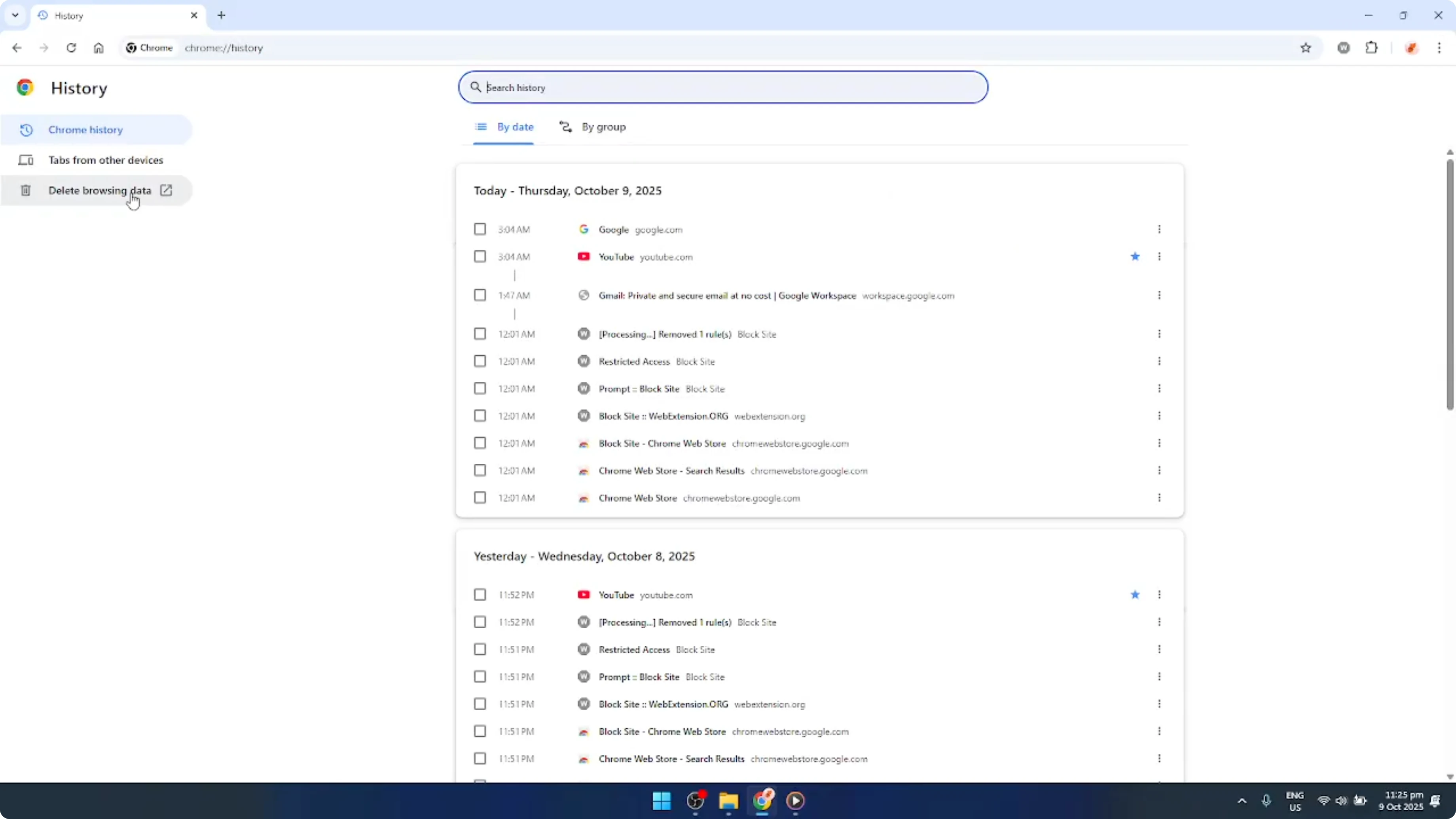Screen dimensions: 1456x819
Task: Click the Chrome icon in the taskbar
Action: point(762,800)
